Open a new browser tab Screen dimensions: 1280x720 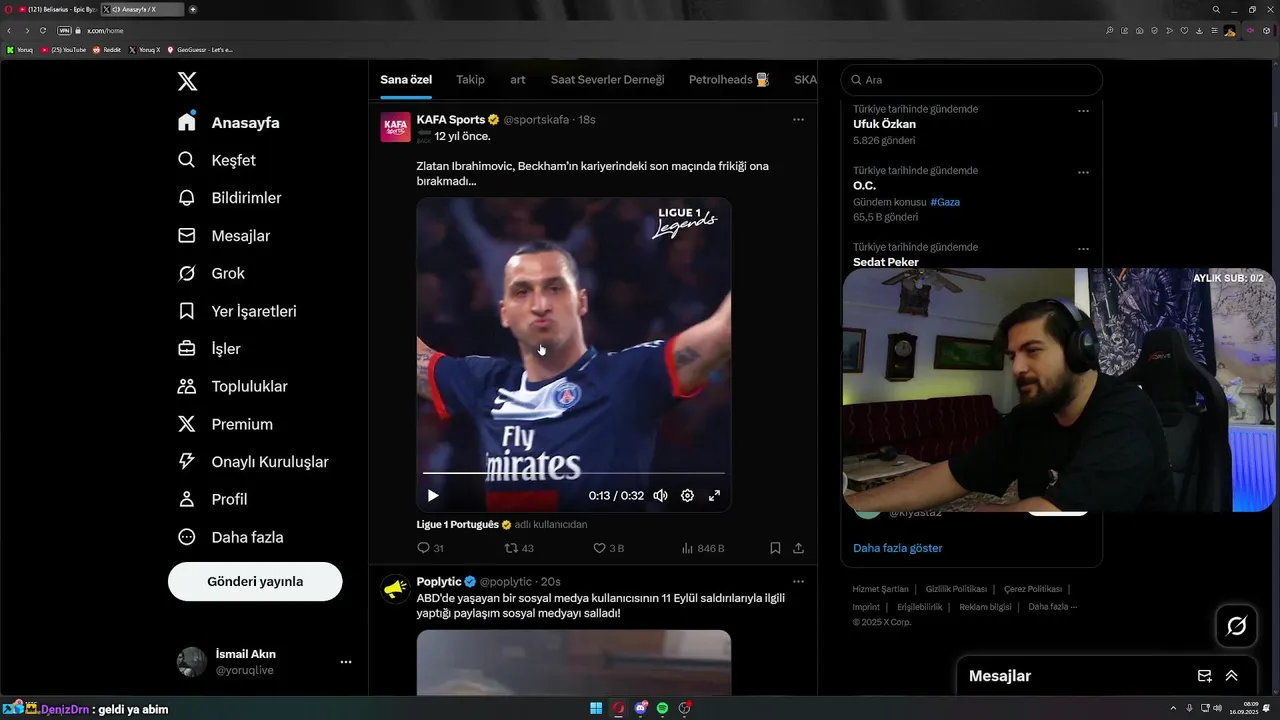[192, 9]
